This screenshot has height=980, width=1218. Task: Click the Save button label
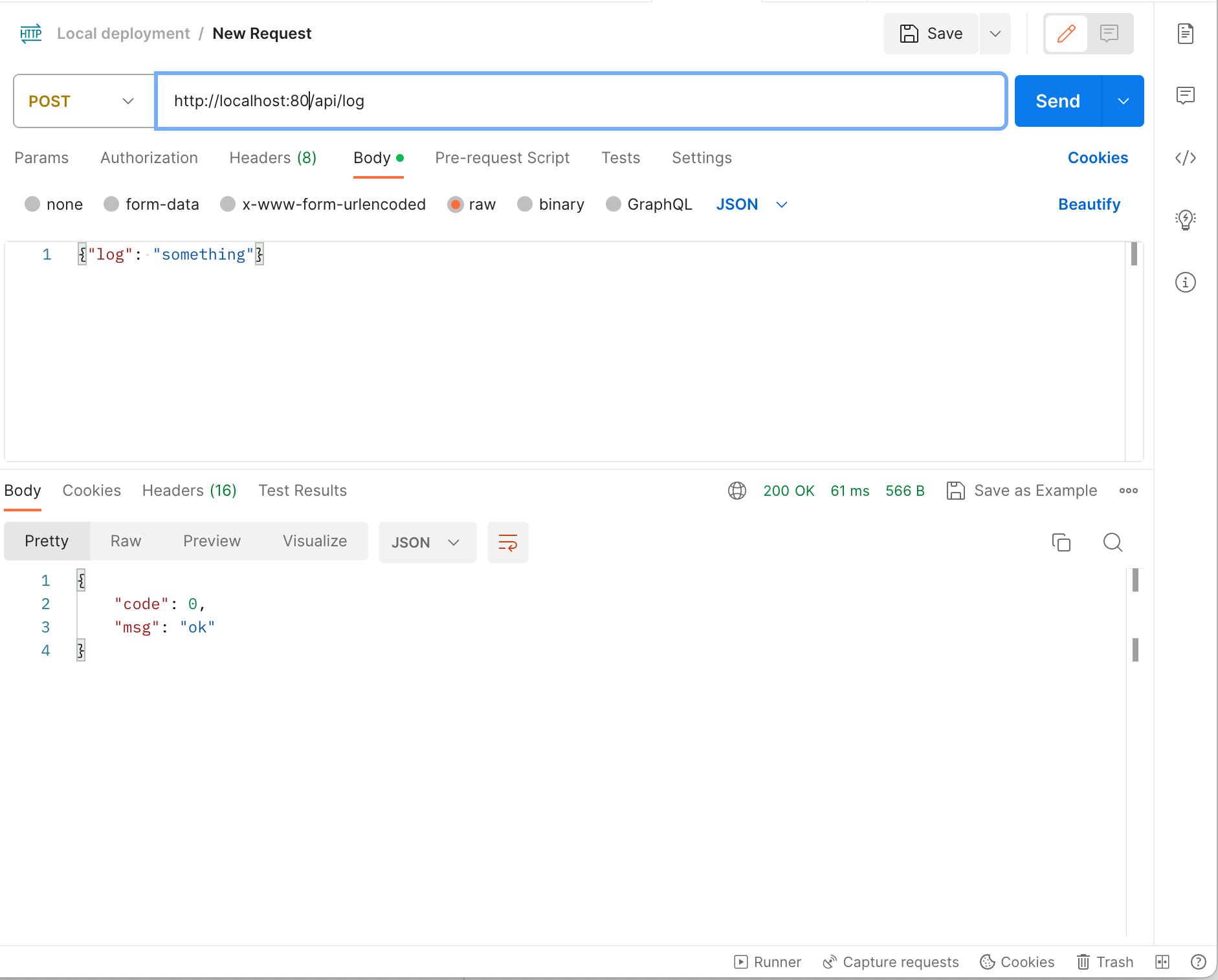[945, 34]
